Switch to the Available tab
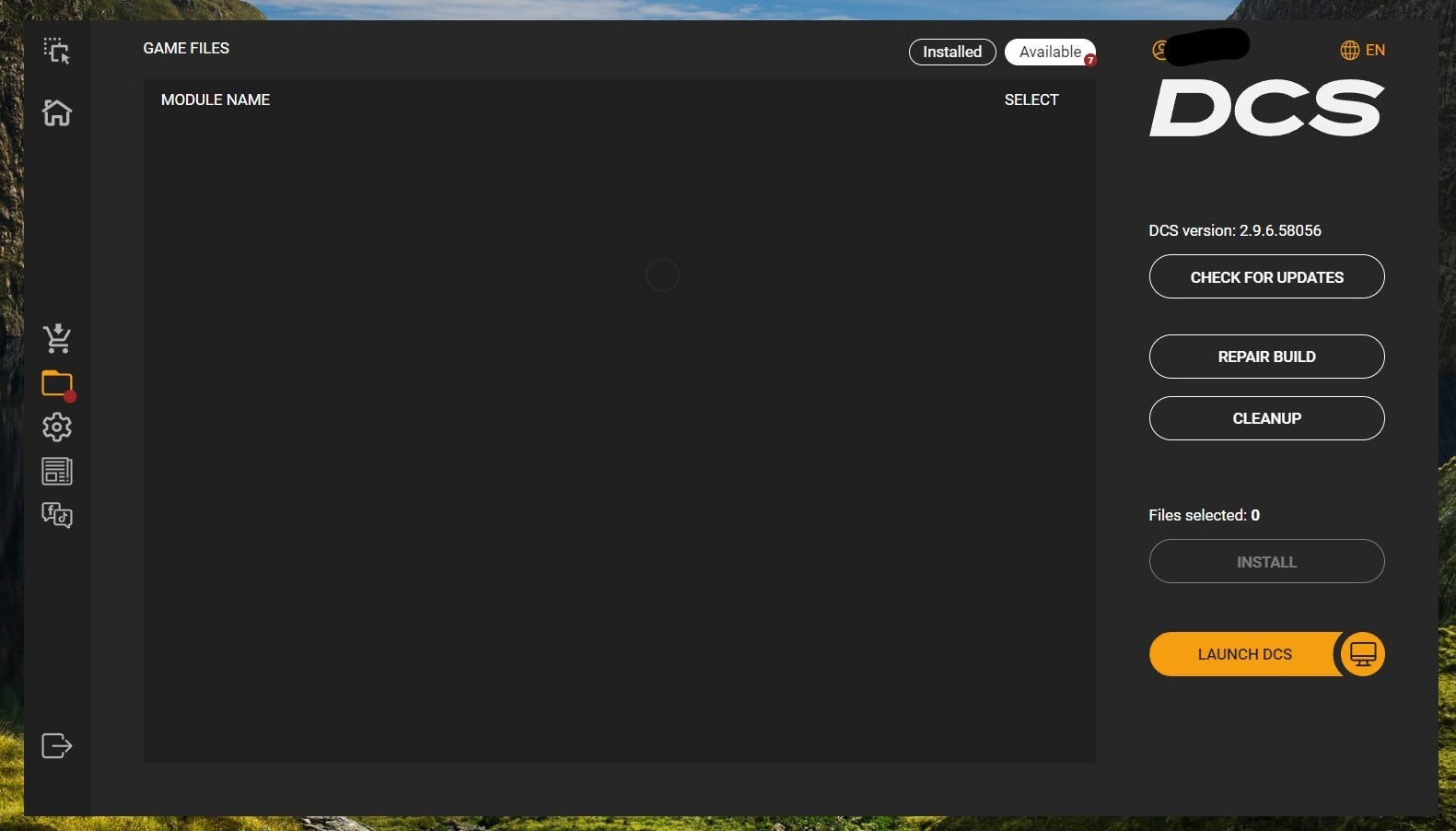Image resolution: width=1456 pixels, height=831 pixels. 1050,52
